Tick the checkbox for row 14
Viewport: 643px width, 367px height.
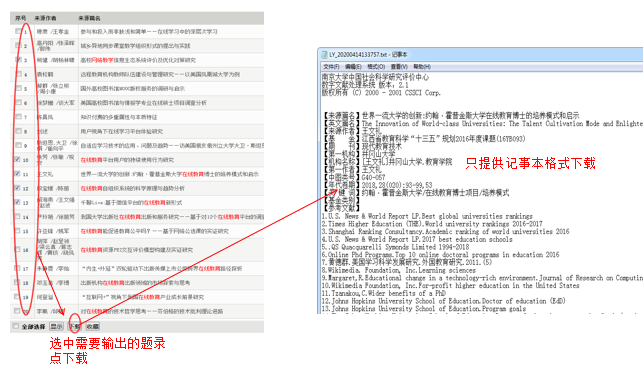[17, 216]
